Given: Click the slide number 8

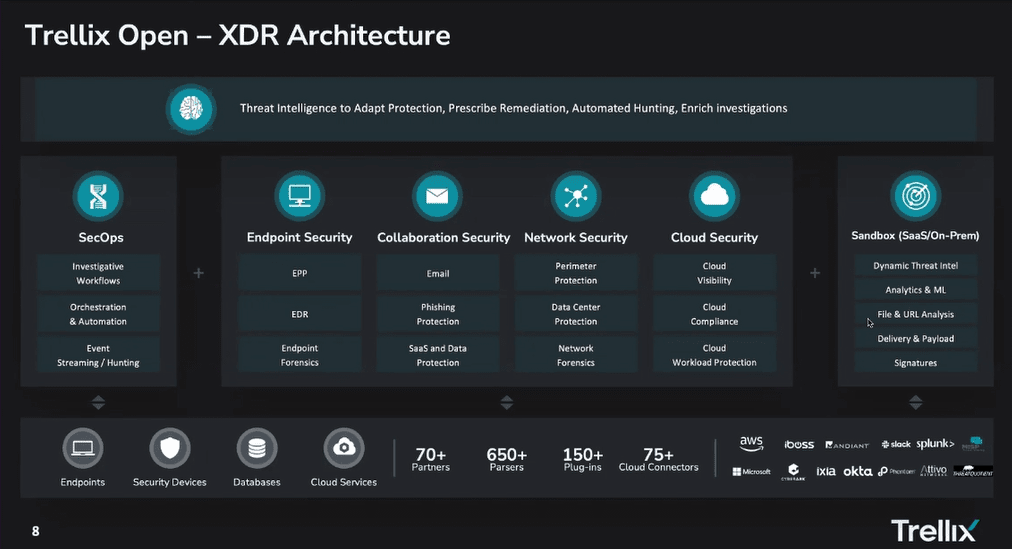Looking at the screenshot, I should coord(35,531).
